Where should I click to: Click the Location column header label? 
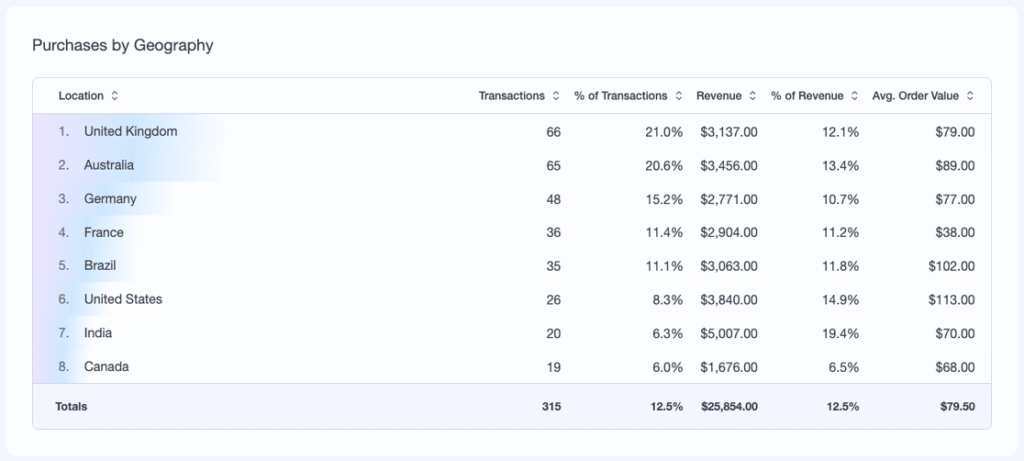81,96
